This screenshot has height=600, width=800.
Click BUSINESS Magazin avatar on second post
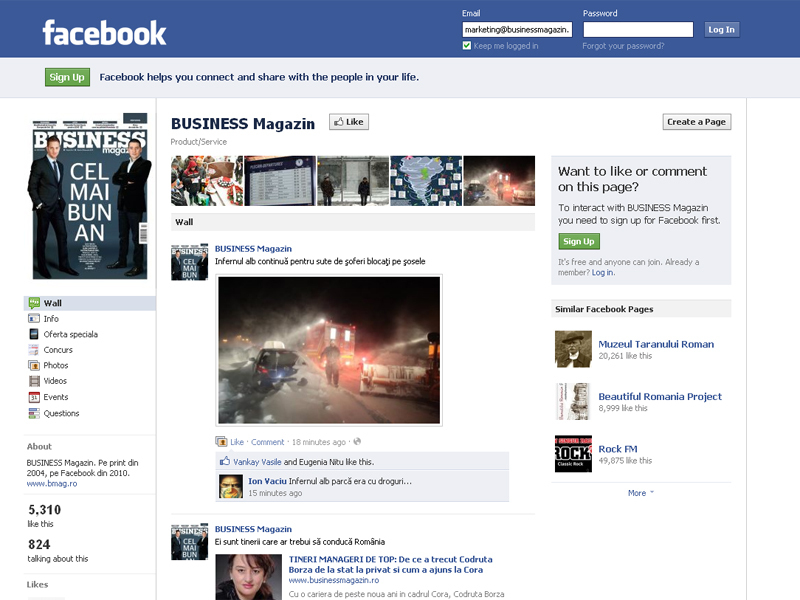click(x=189, y=541)
